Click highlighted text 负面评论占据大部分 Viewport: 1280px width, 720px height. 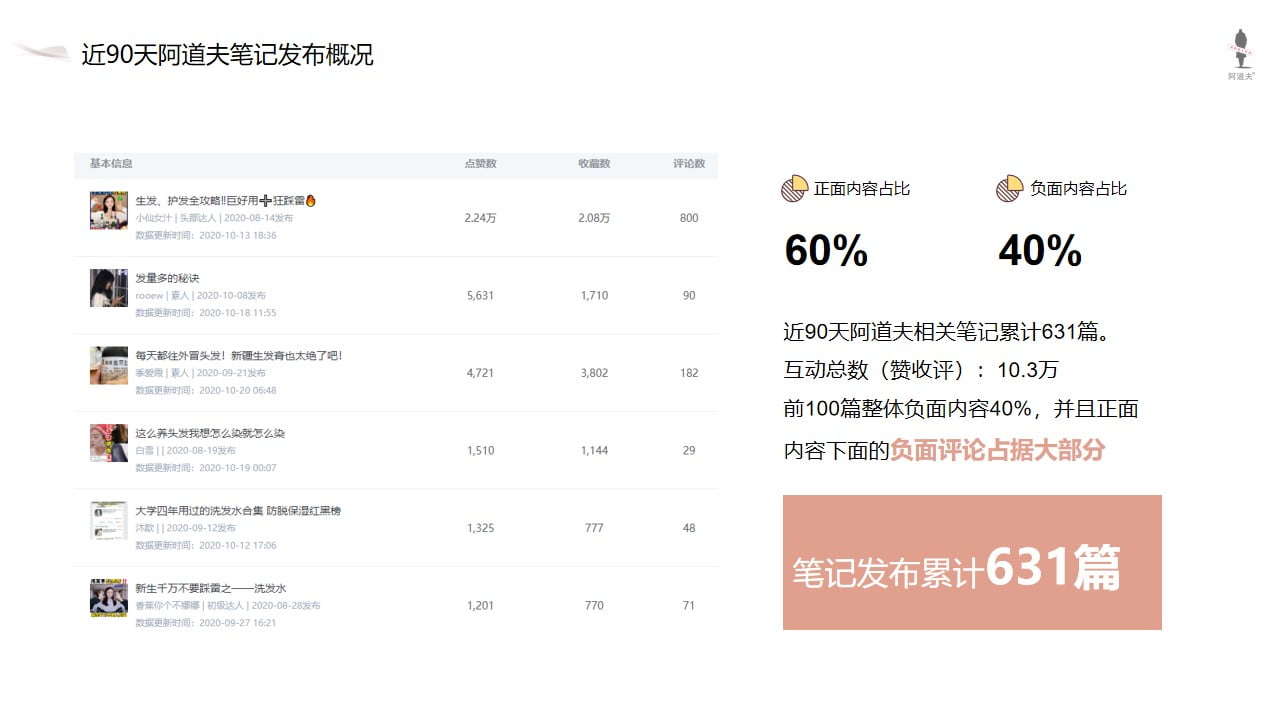pyautogui.click(x=997, y=450)
